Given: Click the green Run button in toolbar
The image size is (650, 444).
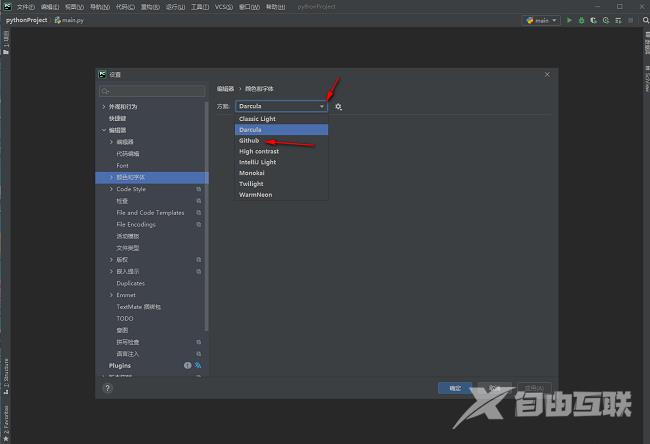Looking at the screenshot, I should pyautogui.click(x=570, y=19).
